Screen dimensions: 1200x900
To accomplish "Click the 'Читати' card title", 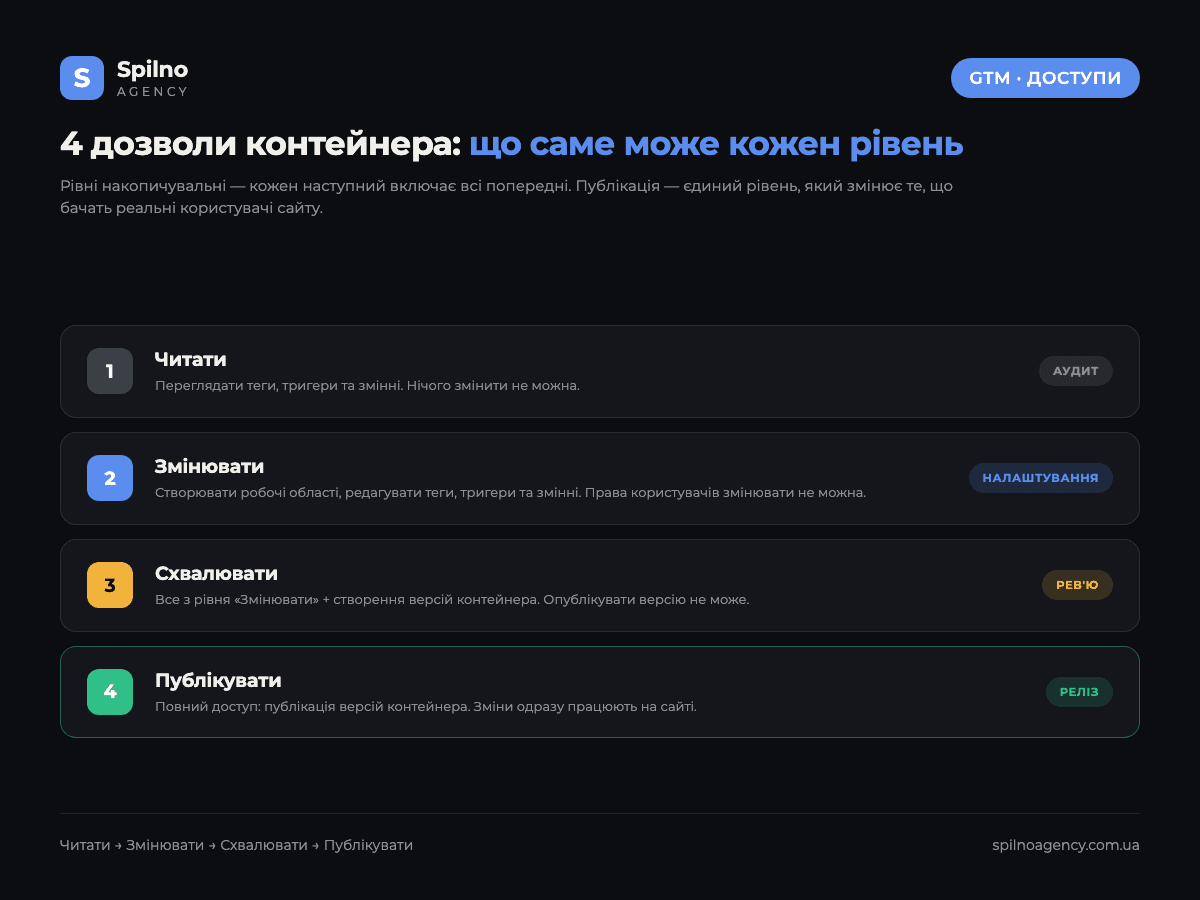I will [191, 359].
